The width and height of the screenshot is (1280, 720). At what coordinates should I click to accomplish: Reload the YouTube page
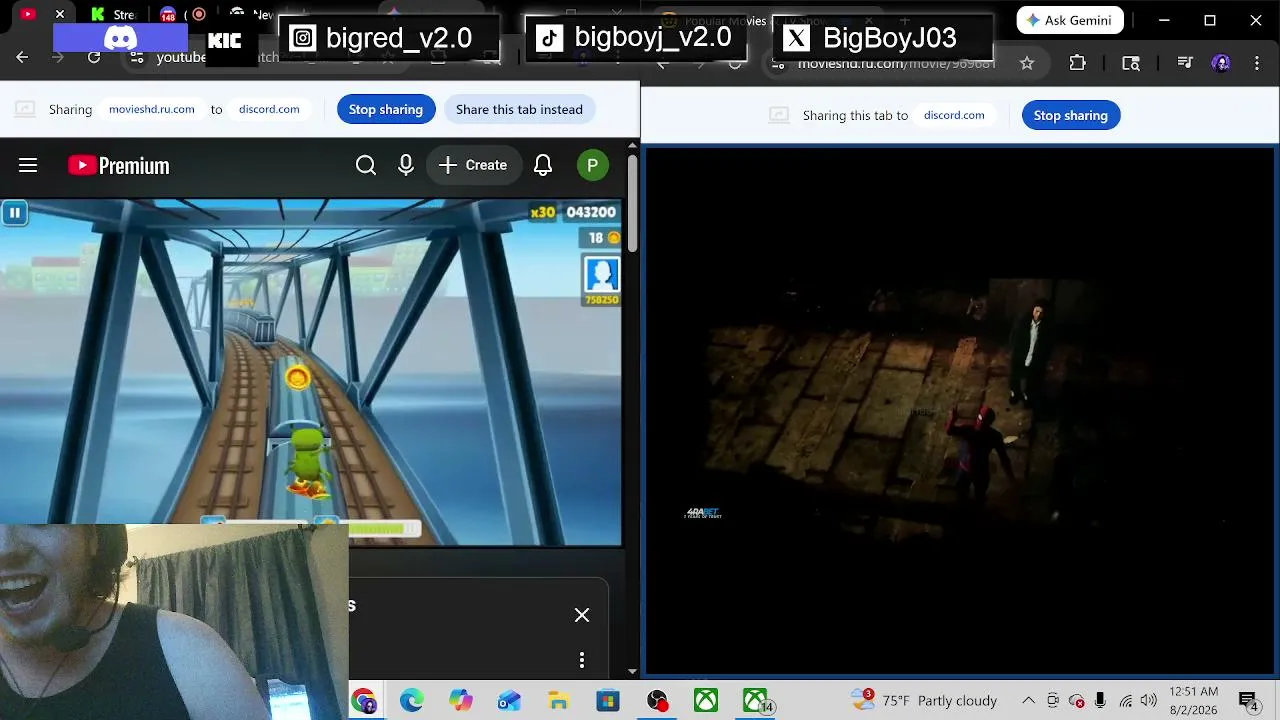point(94,57)
